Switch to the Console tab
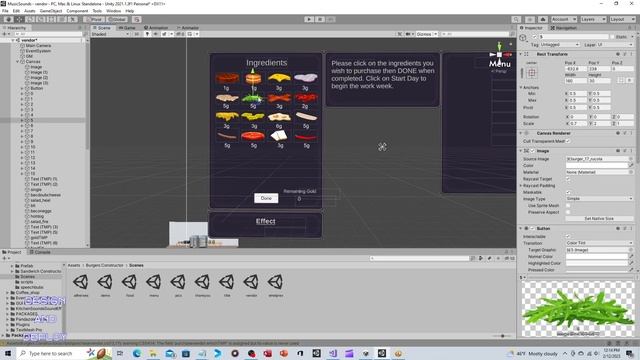Screen dimensions: 640x360 click(x=40, y=252)
